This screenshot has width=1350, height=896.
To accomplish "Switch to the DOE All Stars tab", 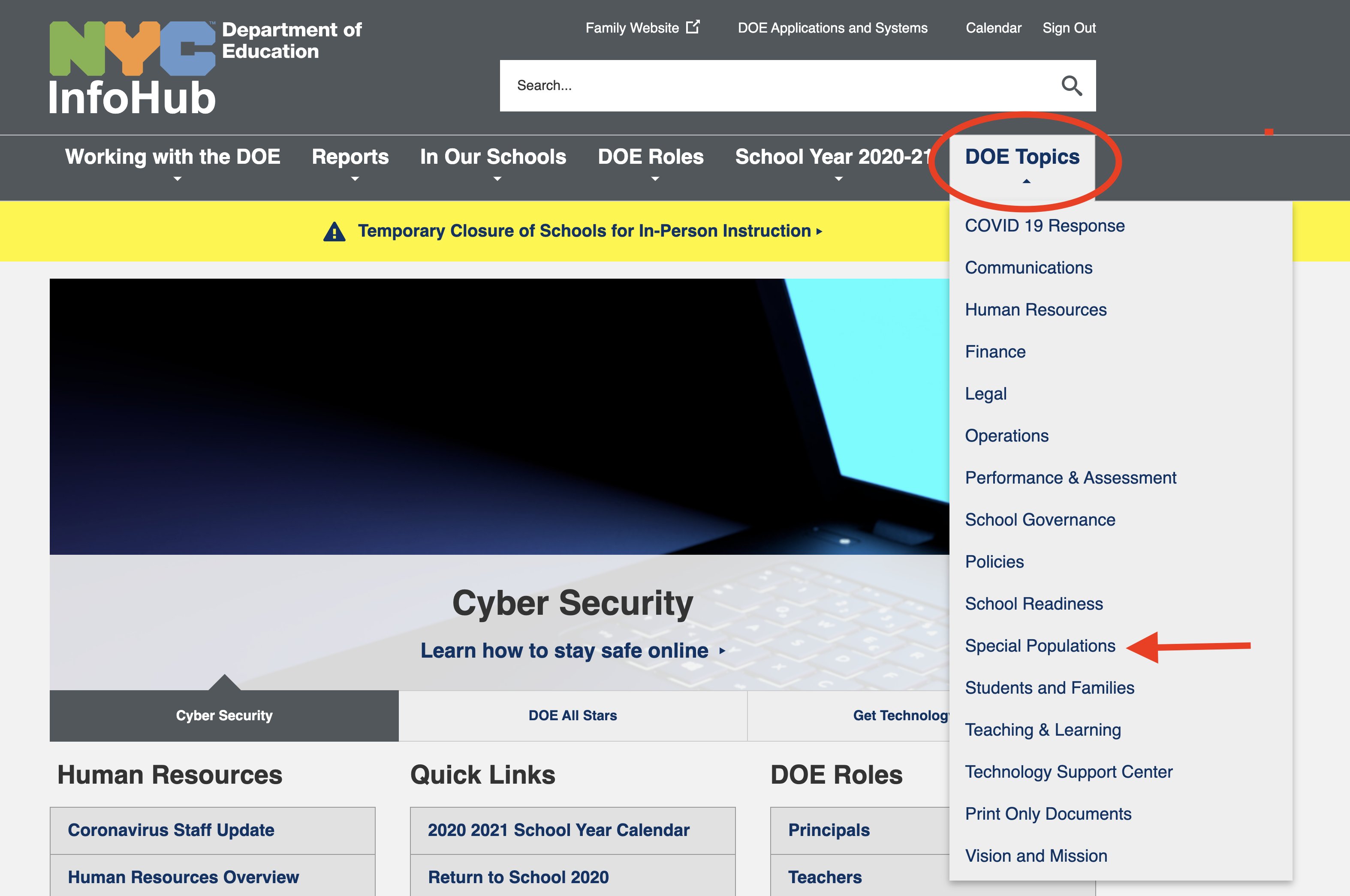I will coord(573,716).
